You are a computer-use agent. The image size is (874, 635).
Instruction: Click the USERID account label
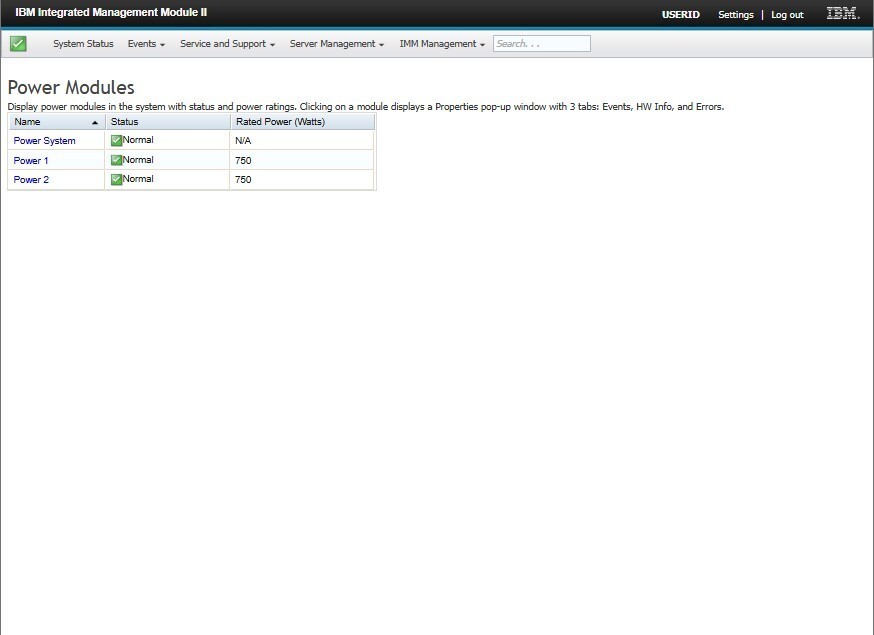(x=681, y=15)
